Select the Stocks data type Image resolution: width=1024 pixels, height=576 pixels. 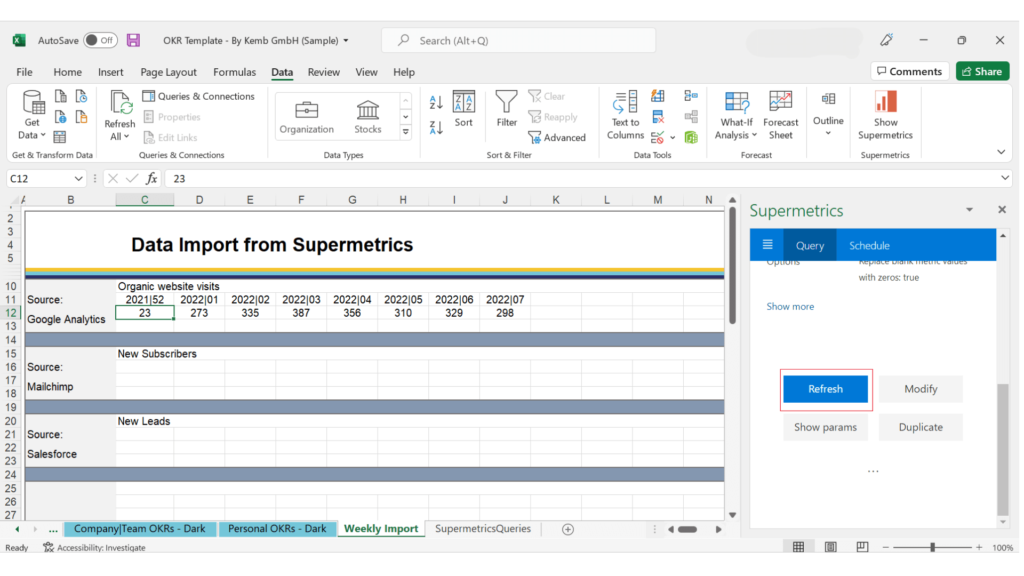pyautogui.click(x=368, y=117)
